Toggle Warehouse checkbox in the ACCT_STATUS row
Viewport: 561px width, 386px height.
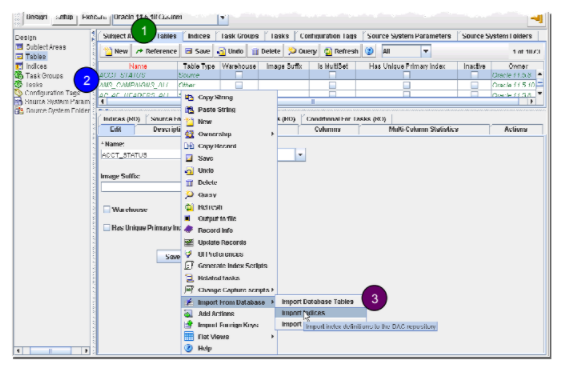click(x=239, y=75)
